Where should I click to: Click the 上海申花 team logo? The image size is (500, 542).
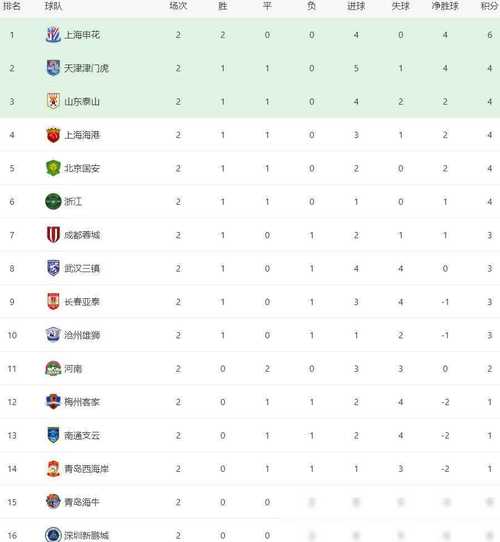53,35
